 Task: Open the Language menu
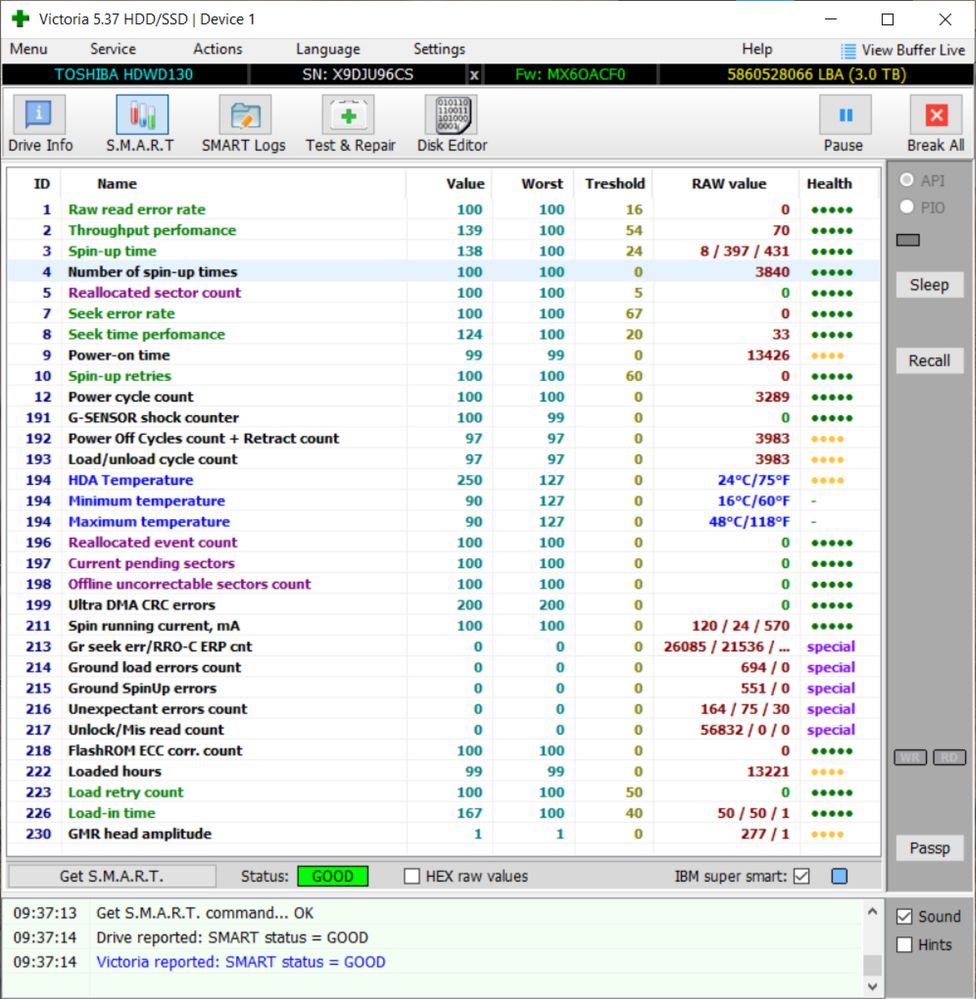[x=327, y=49]
